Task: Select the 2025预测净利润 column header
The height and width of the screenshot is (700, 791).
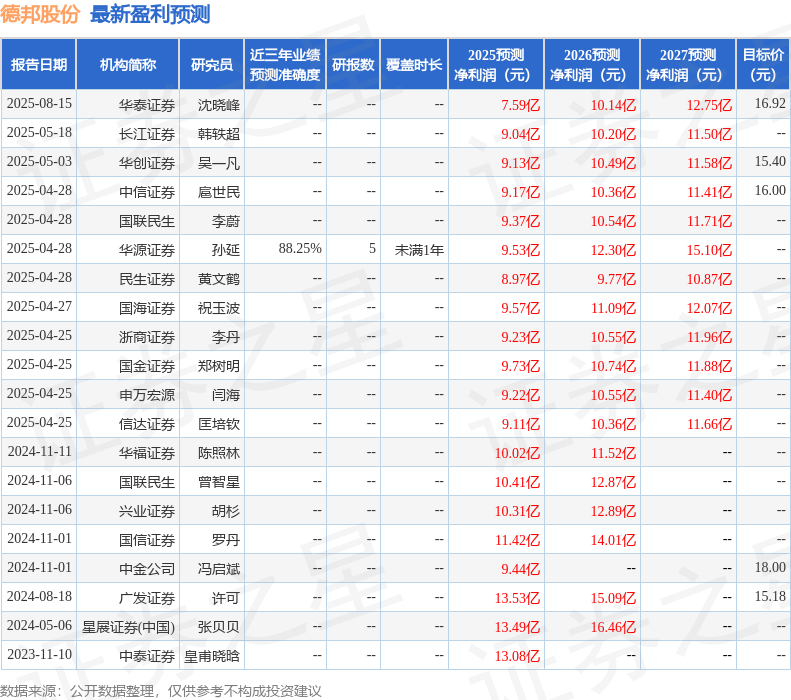Action: (496, 65)
